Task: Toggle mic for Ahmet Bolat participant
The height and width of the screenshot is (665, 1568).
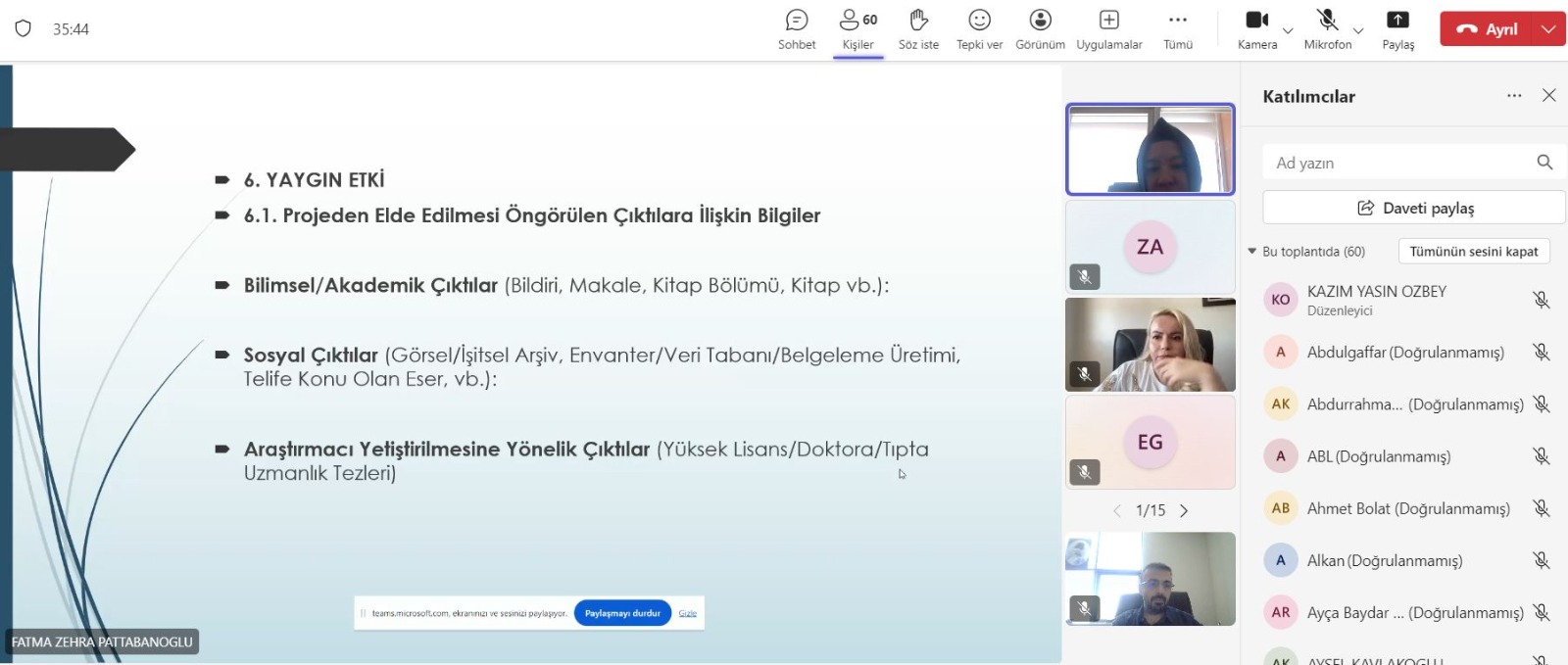Action: [x=1541, y=508]
